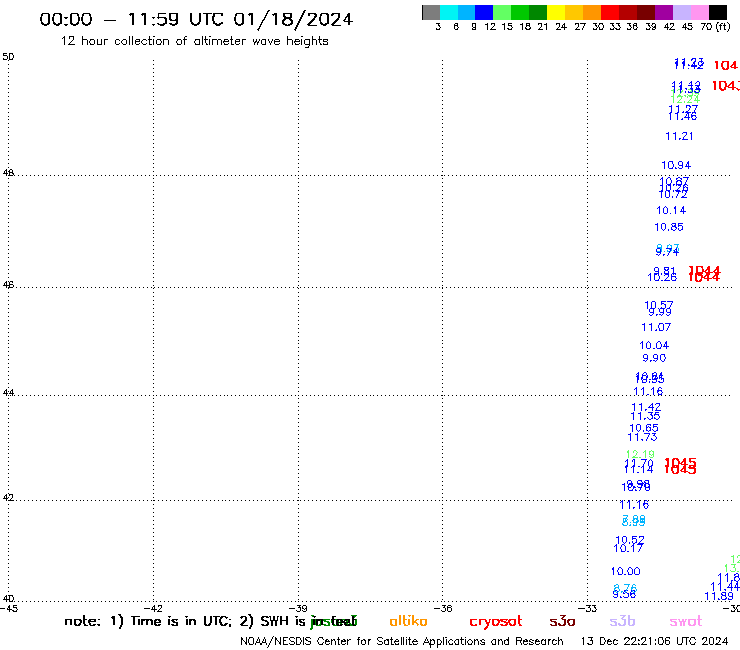This screenshot has width=740, height=650.
Task: Click the -39 longitude axis label
Action: click(x=298, y=608)
